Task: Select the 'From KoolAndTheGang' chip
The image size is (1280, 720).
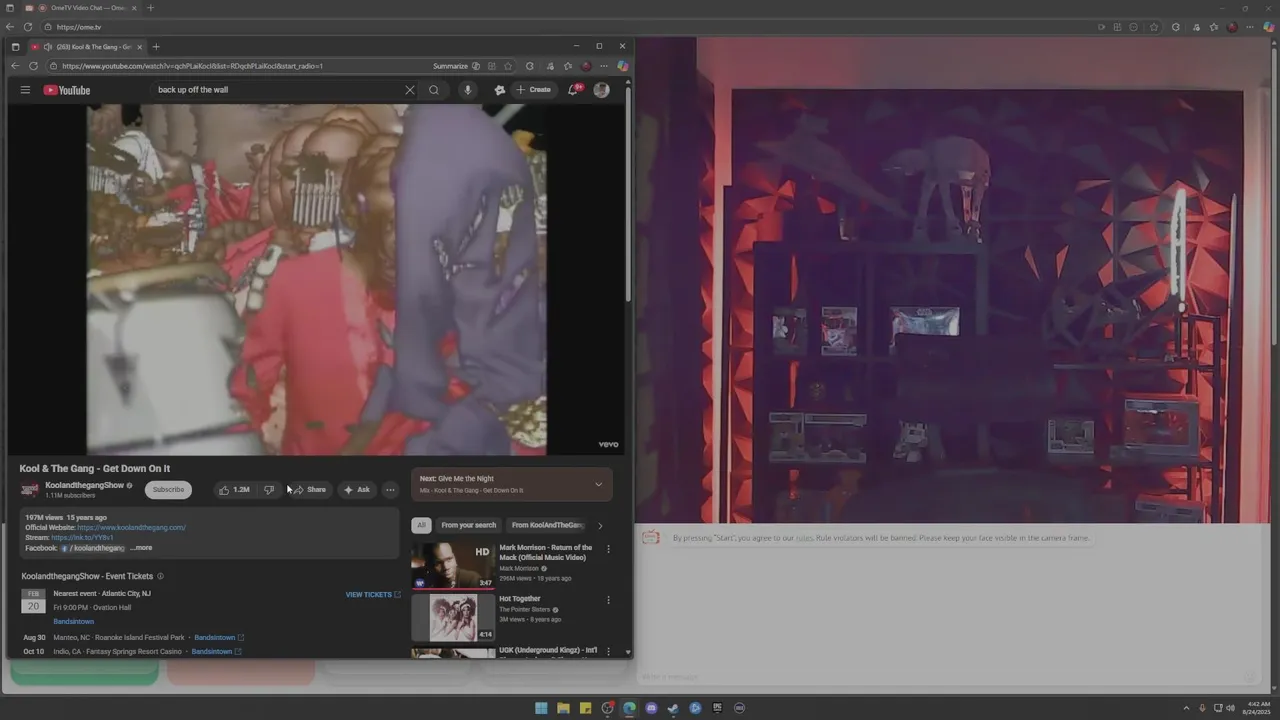Action: click(x=547, y=525)
